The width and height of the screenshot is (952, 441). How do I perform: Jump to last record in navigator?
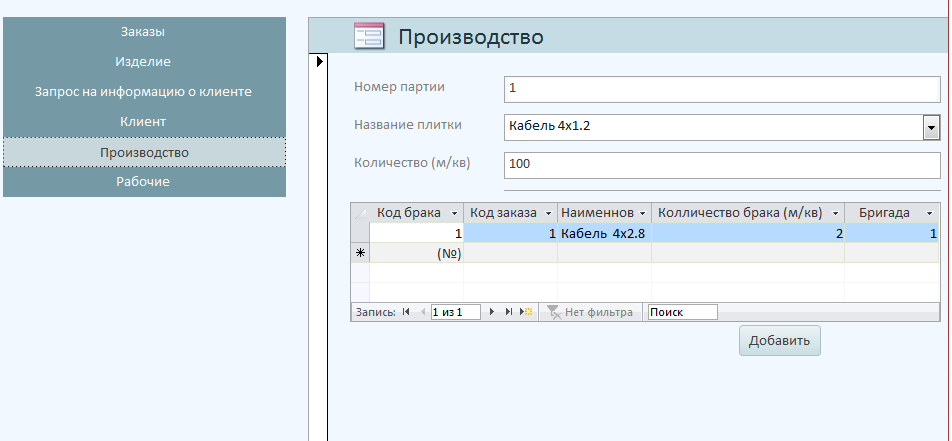(509, 312)
